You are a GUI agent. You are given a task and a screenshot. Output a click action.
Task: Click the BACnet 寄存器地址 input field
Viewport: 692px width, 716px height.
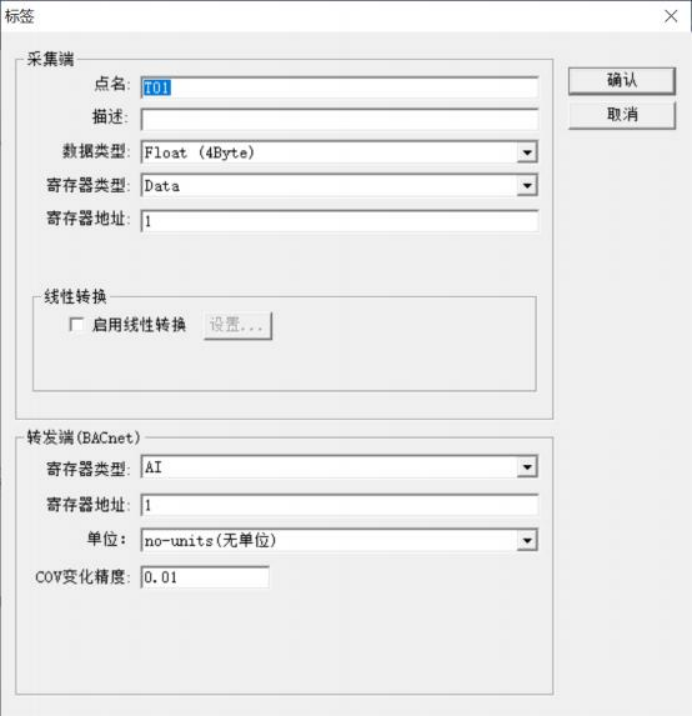(339, 505)
